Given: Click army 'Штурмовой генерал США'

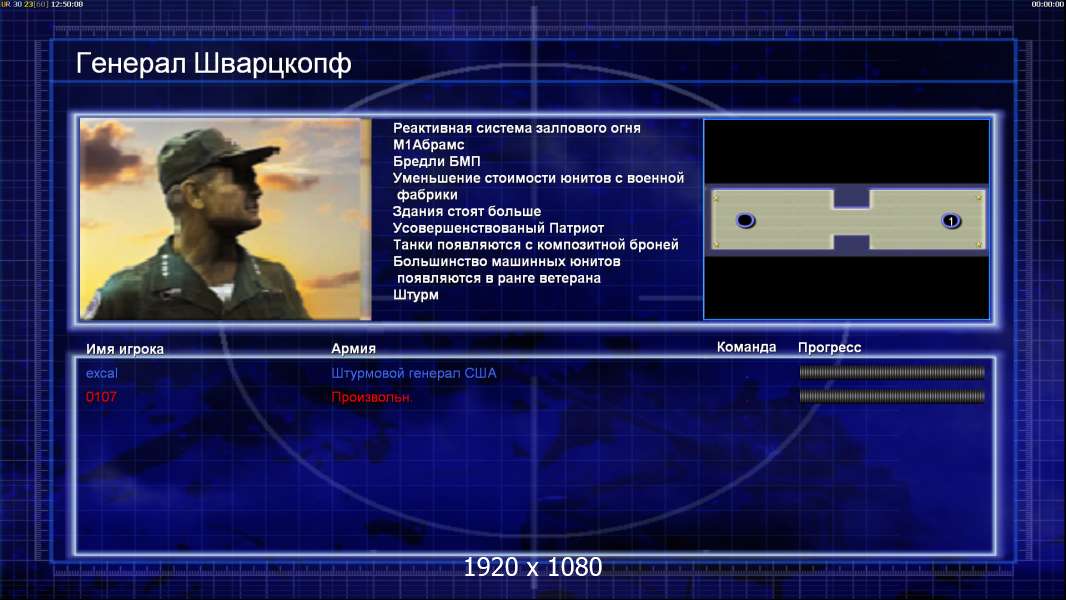Looking at the screenshot, I should point(413,373).
